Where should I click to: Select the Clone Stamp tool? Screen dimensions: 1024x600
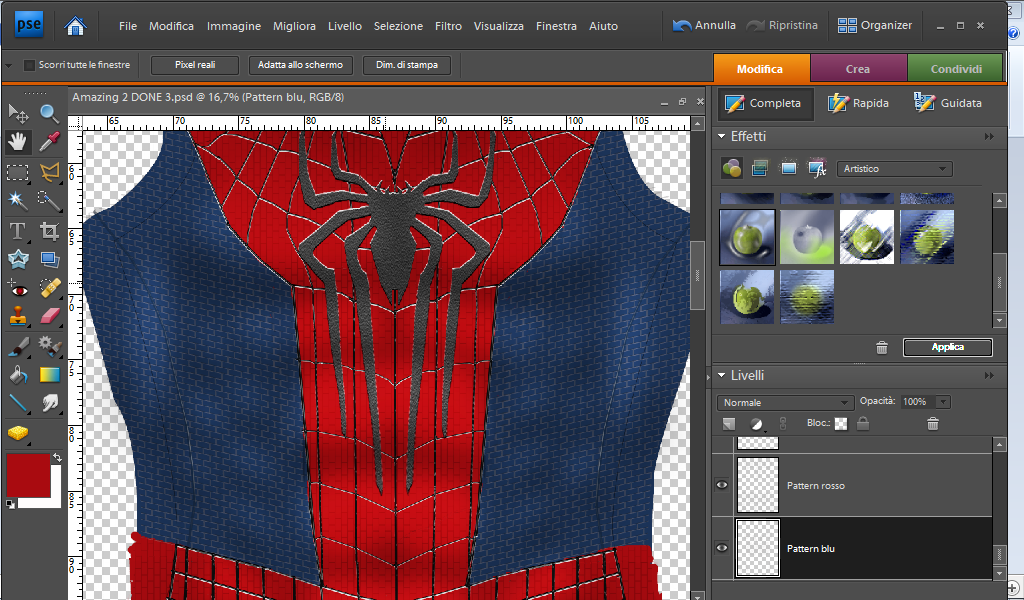[18, 316]
